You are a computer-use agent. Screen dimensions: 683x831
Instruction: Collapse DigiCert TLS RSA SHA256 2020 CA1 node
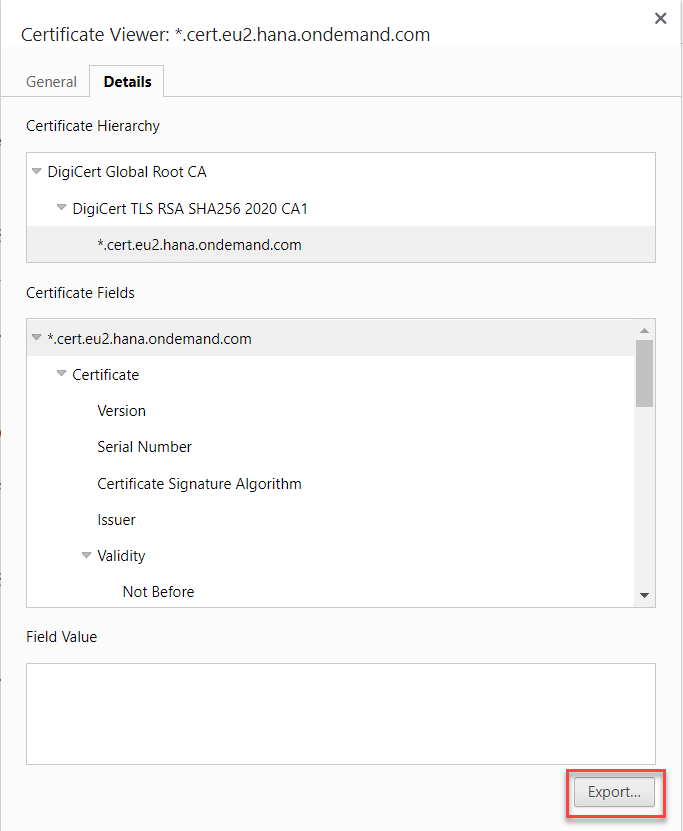tap(61, 207)
